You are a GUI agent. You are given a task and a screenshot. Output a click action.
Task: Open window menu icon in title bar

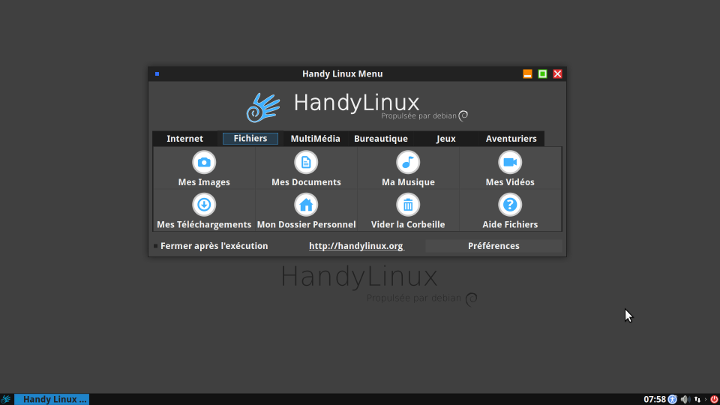tap(157, 74)
